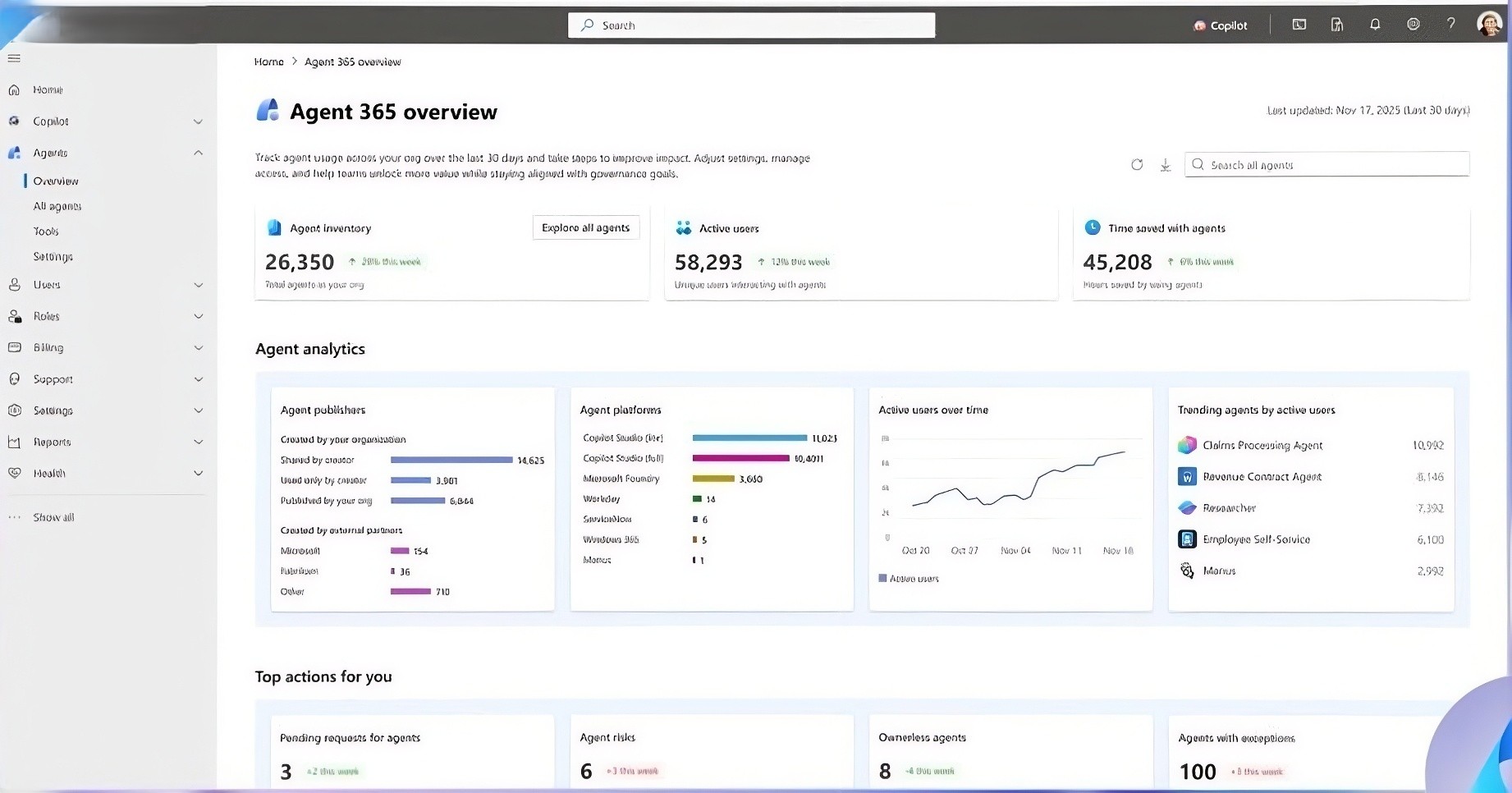1512x793 pixels.
Task: Click Explore all agents button
Action: tap(586, 227)
